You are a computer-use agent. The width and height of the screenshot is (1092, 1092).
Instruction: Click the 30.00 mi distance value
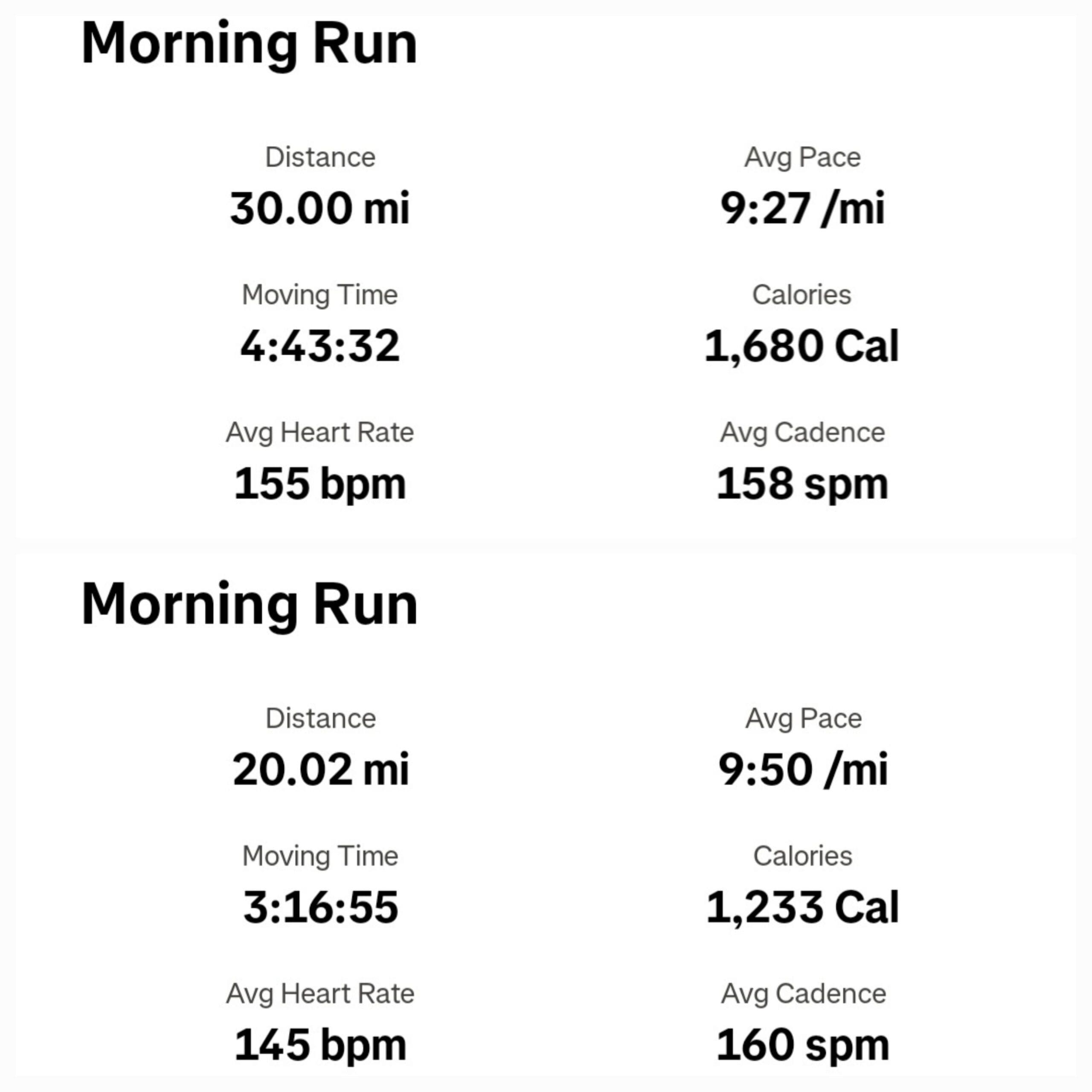[x=319, y=209]
